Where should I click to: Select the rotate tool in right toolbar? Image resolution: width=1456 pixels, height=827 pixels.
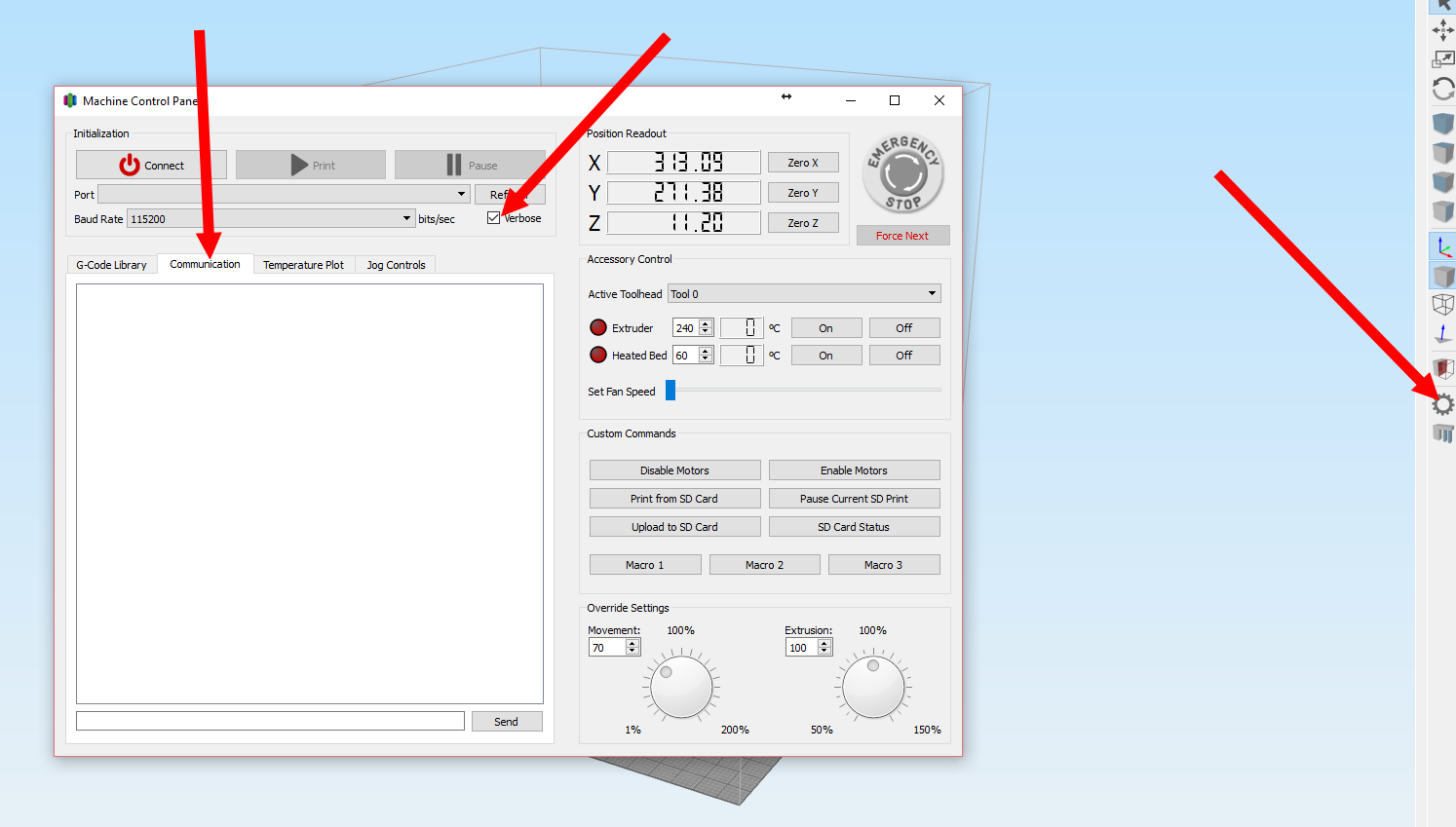[x=1442, y=90]
